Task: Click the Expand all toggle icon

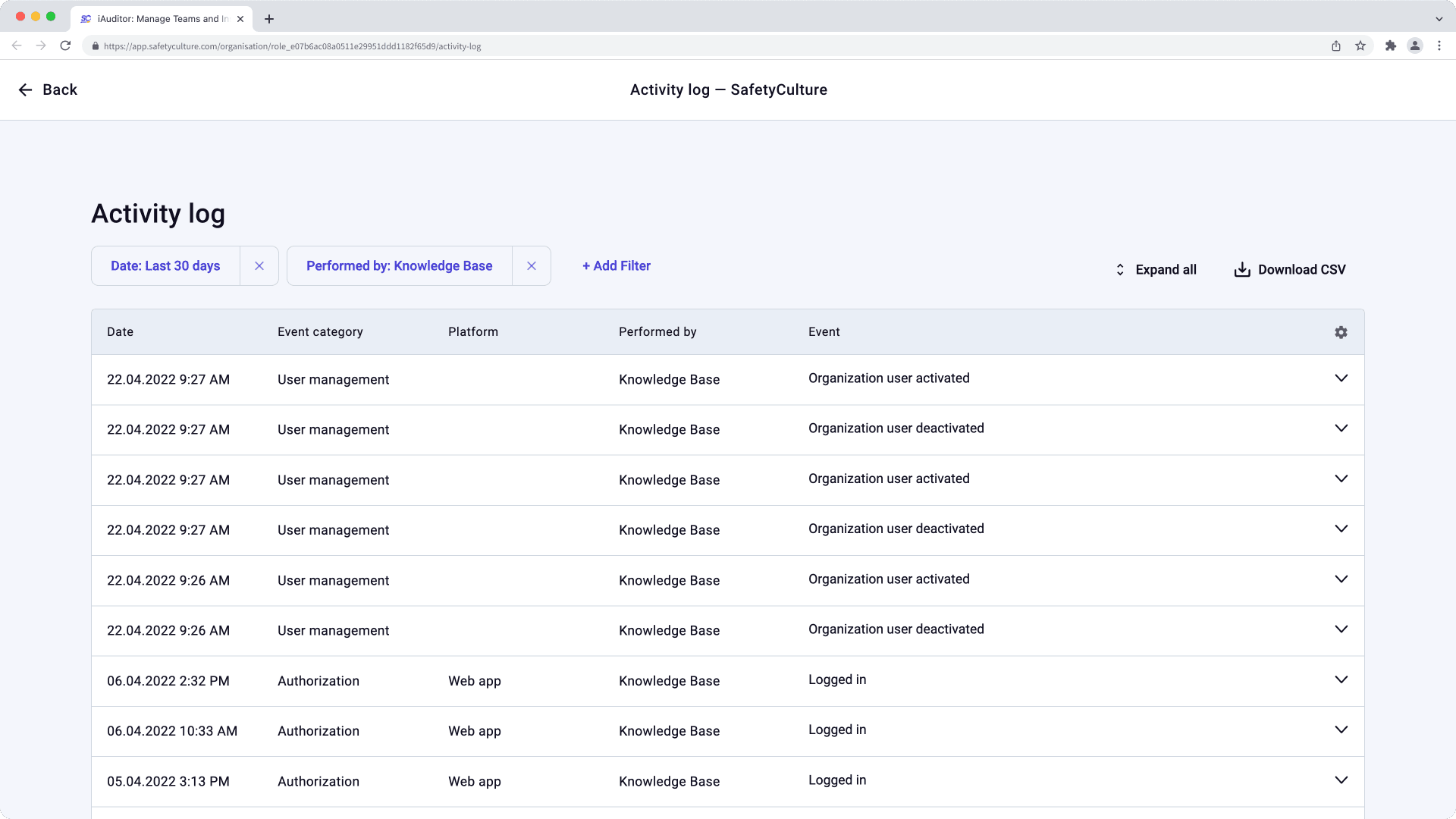Action: [x=1119, y=269]
